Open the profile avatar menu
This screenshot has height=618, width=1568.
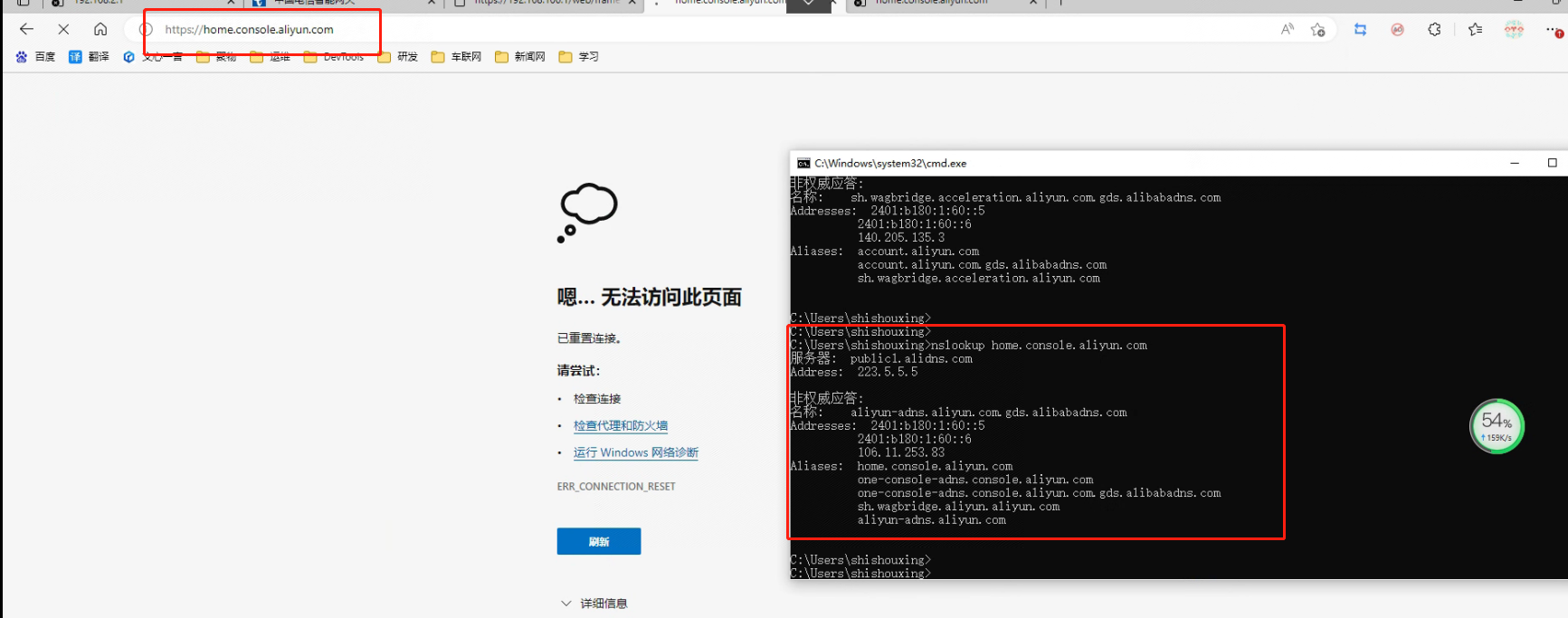(x=1514, y=29)
